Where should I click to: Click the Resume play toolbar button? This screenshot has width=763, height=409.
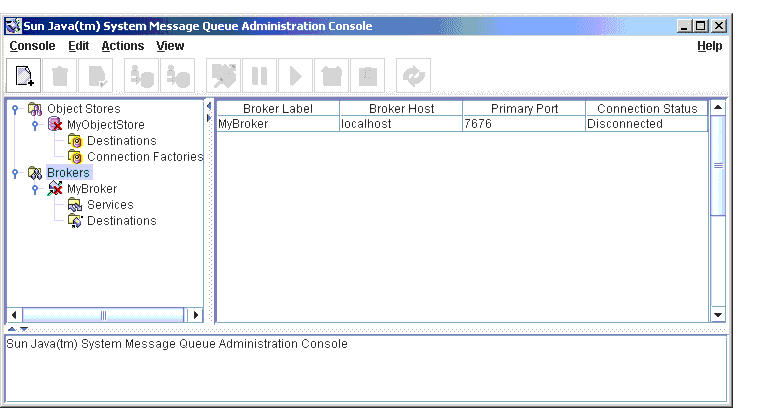(x=295, y=76)
